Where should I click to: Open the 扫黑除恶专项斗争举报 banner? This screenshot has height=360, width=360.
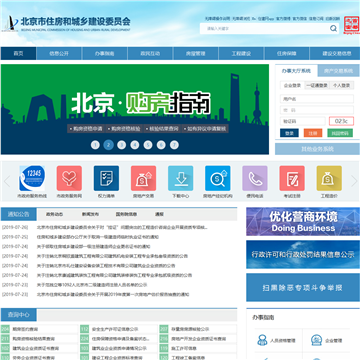[303, 287]
